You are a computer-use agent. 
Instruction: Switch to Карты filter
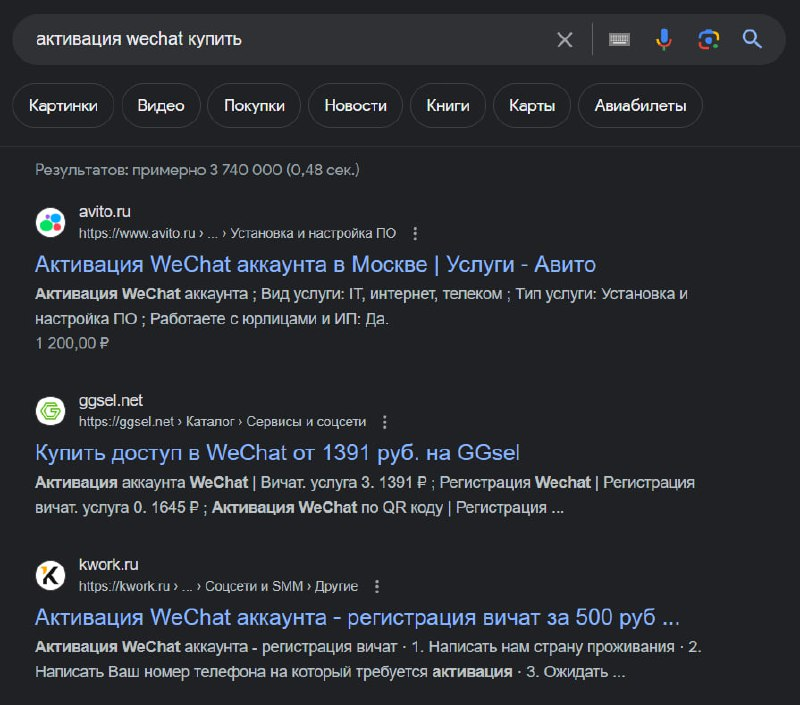532,106
